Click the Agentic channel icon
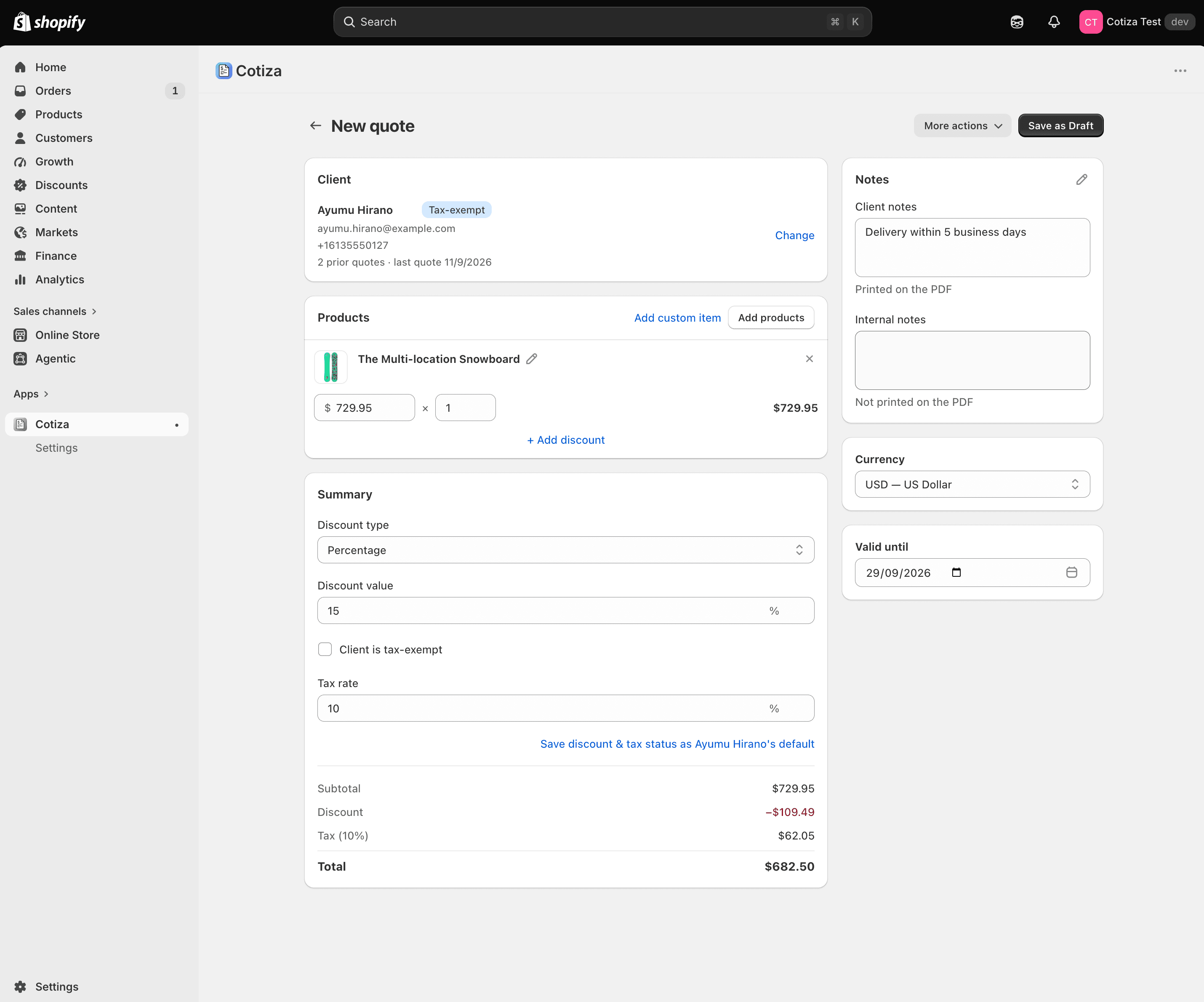This screenshot has width=1204, height=1002. (x=20, y=358)
